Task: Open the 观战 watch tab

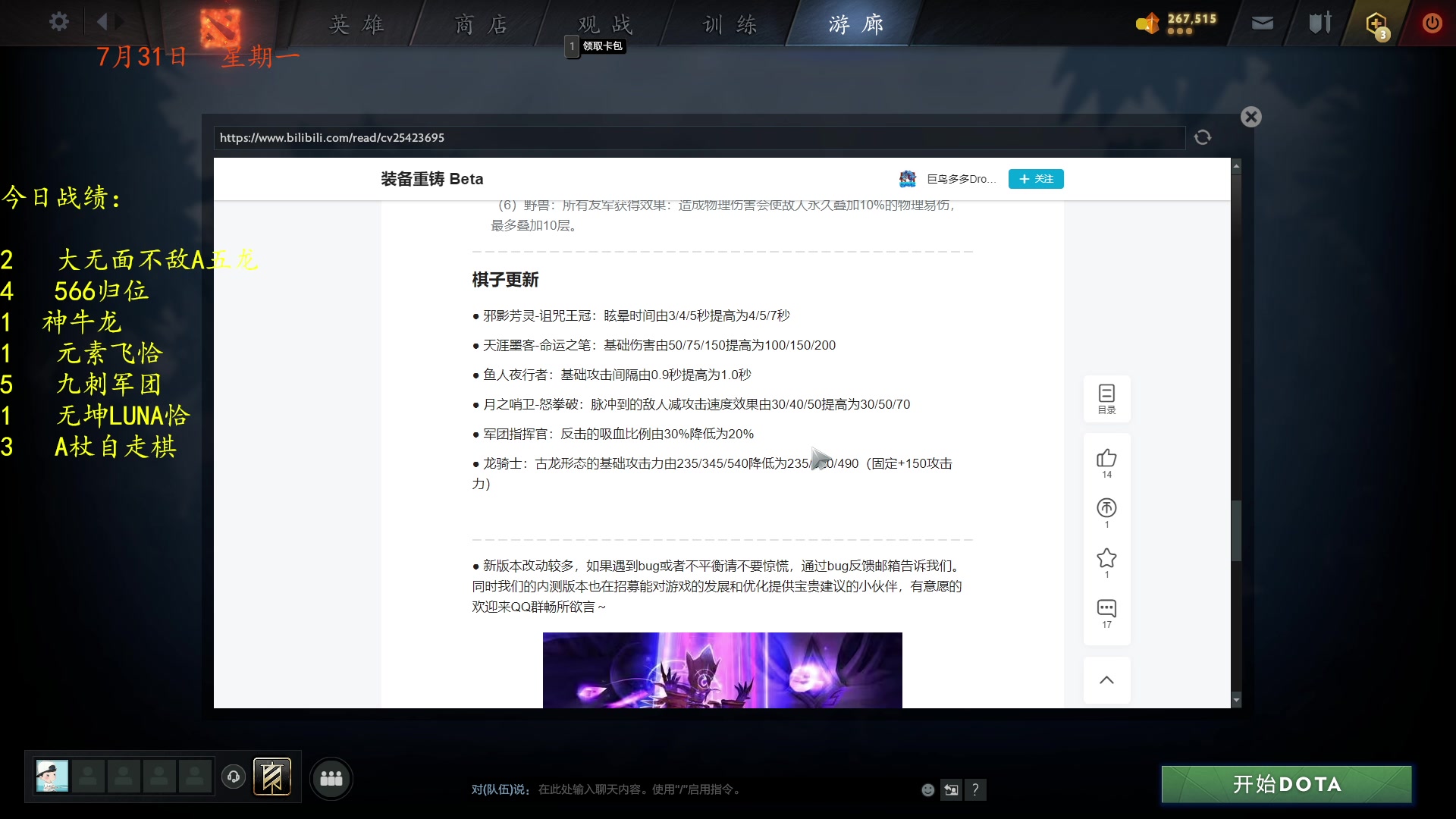Action: click(605, 24)
